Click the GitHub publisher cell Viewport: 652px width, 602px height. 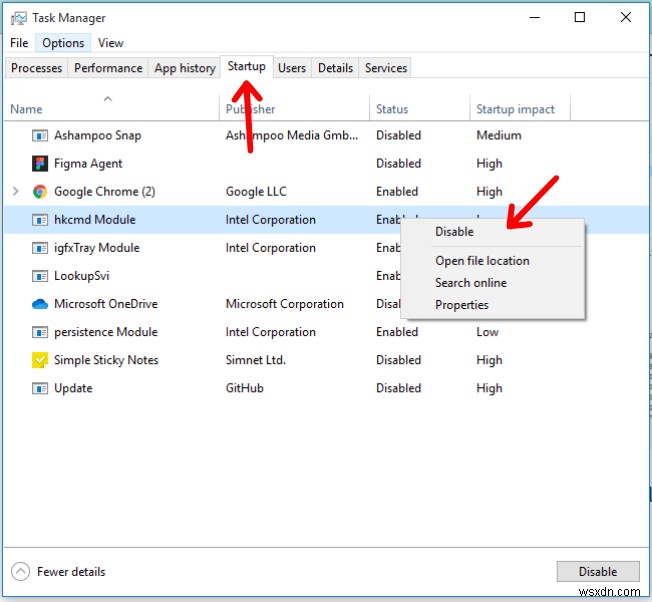(244, 388)
